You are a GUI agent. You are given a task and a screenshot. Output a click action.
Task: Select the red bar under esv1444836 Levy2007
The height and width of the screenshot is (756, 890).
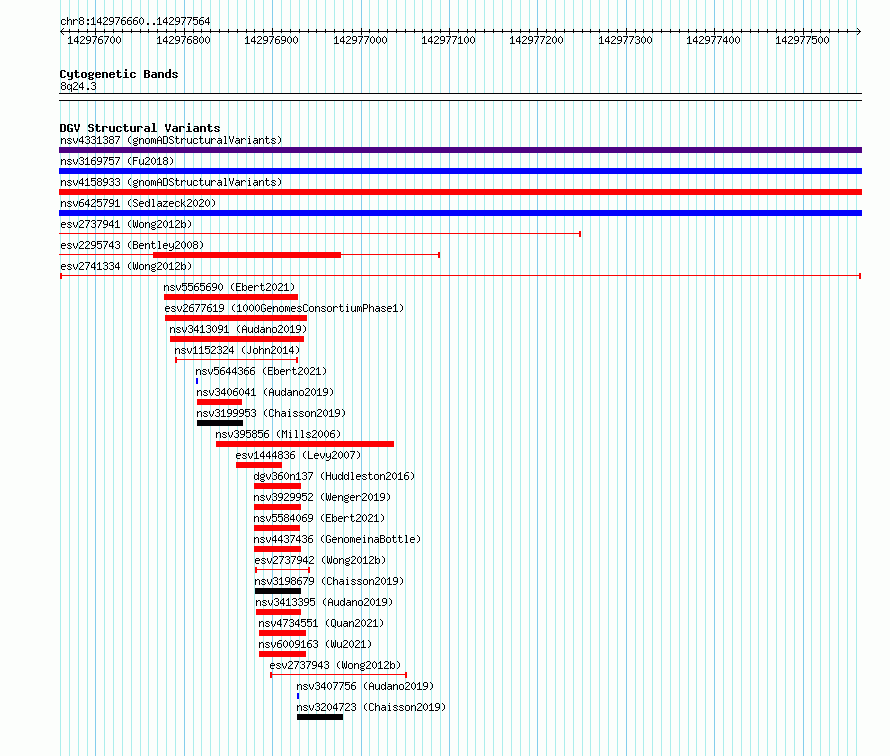(259, 465)
